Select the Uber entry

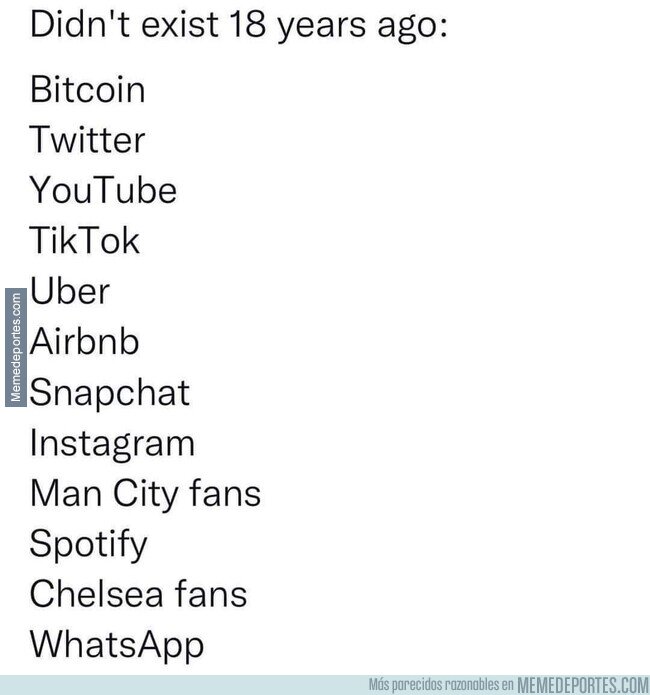pos(70,291)
